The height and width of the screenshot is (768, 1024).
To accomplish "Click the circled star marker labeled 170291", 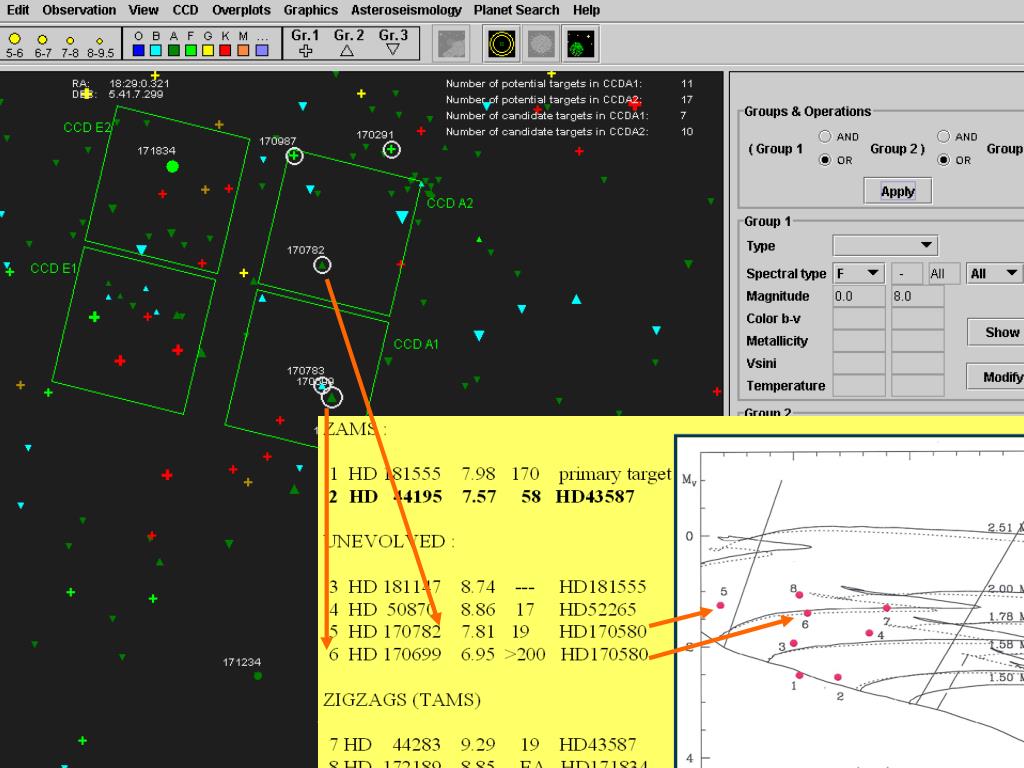I will click(391, 150).
